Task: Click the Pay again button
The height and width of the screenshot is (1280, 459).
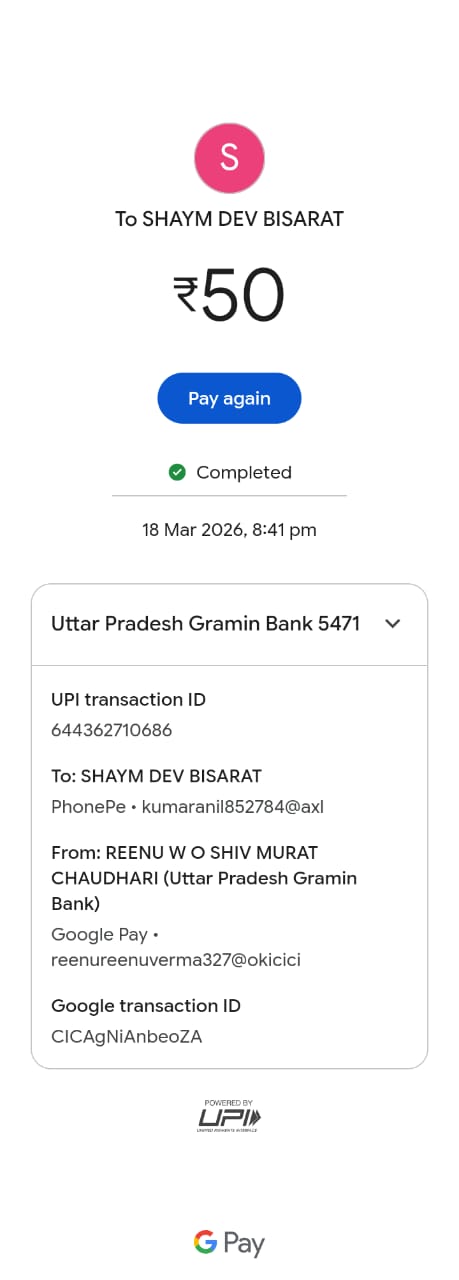Action: [229, 398]
